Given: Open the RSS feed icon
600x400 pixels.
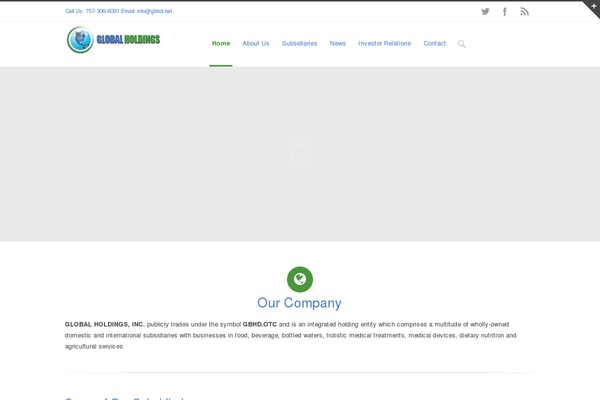Looking at the screenshot, I should point(524,12).
